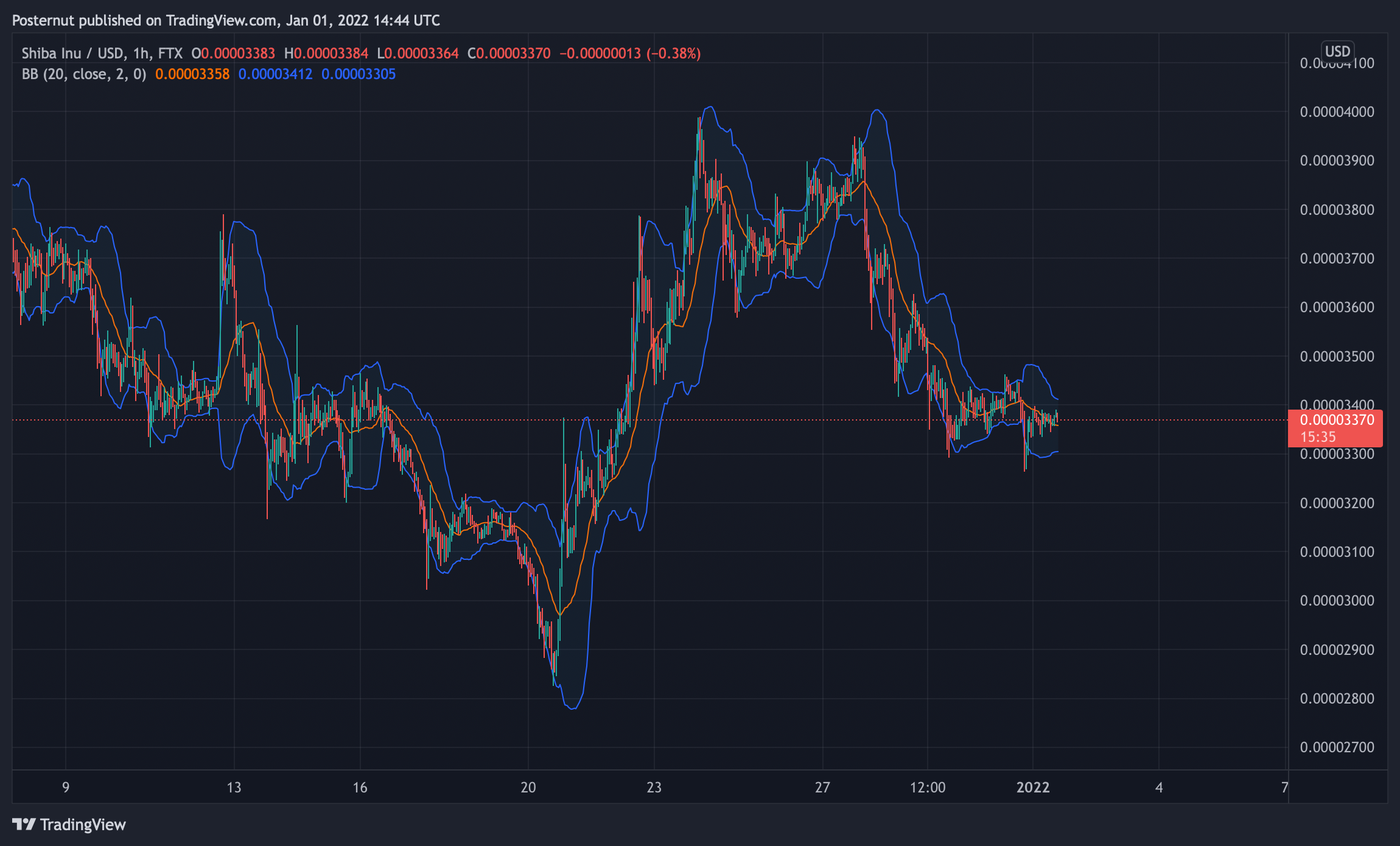
Task: Click the blue lower band value 0.00003305
Action: (359, 74)
